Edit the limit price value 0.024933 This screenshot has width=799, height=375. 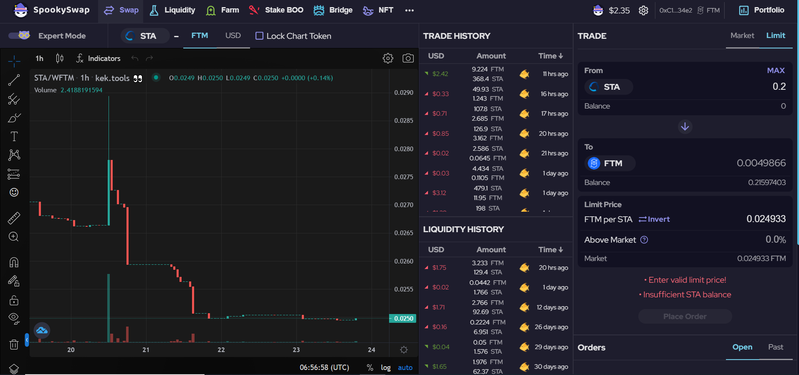pos(766,219)
